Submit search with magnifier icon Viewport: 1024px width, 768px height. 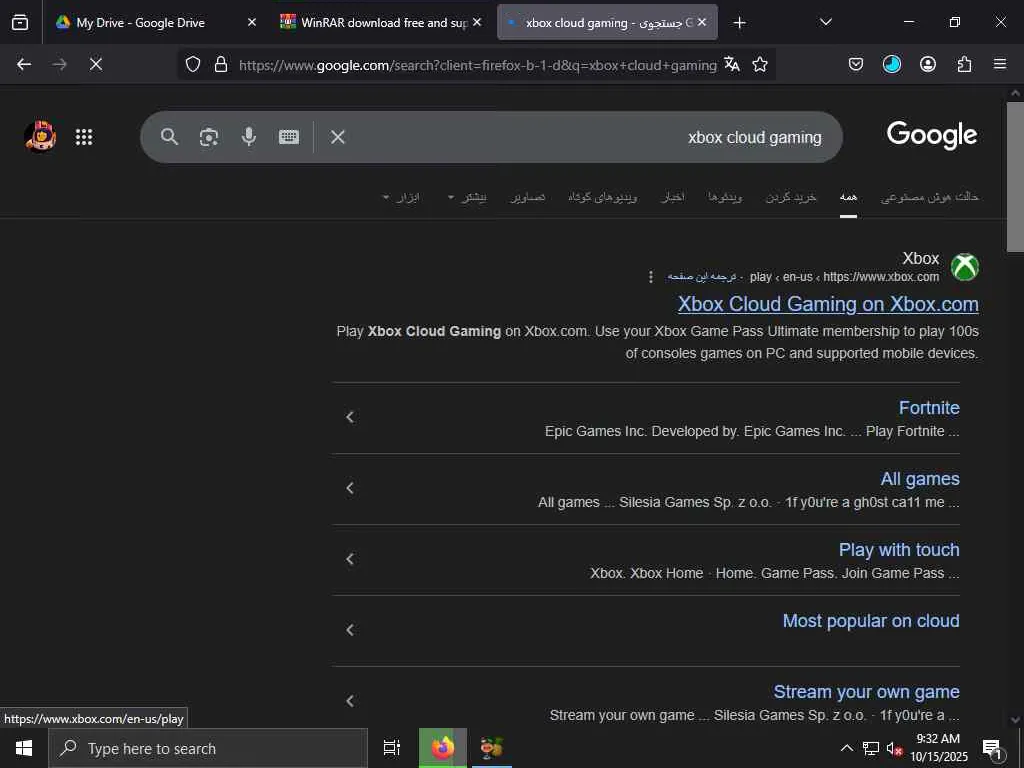[169, 136]
